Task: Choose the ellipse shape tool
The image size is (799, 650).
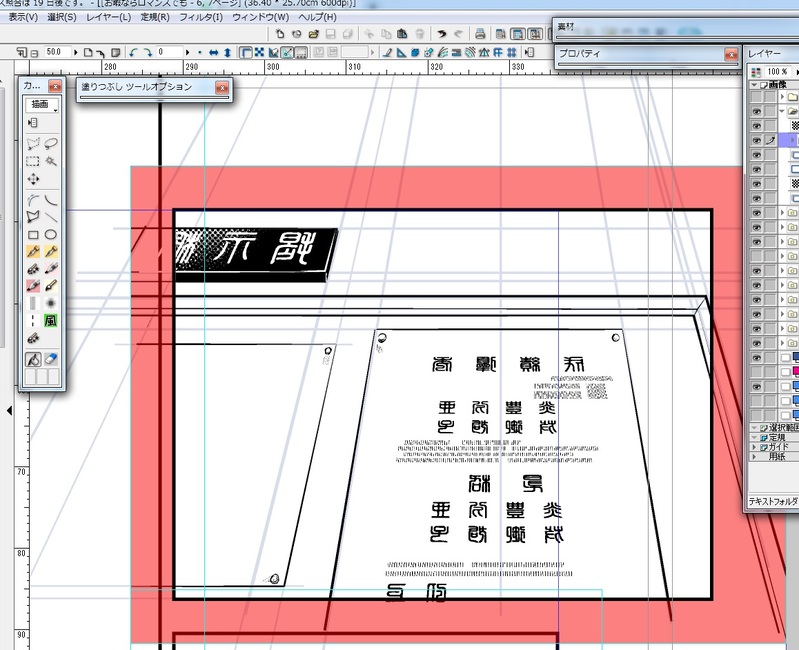Action: click(x=50, y=235)
